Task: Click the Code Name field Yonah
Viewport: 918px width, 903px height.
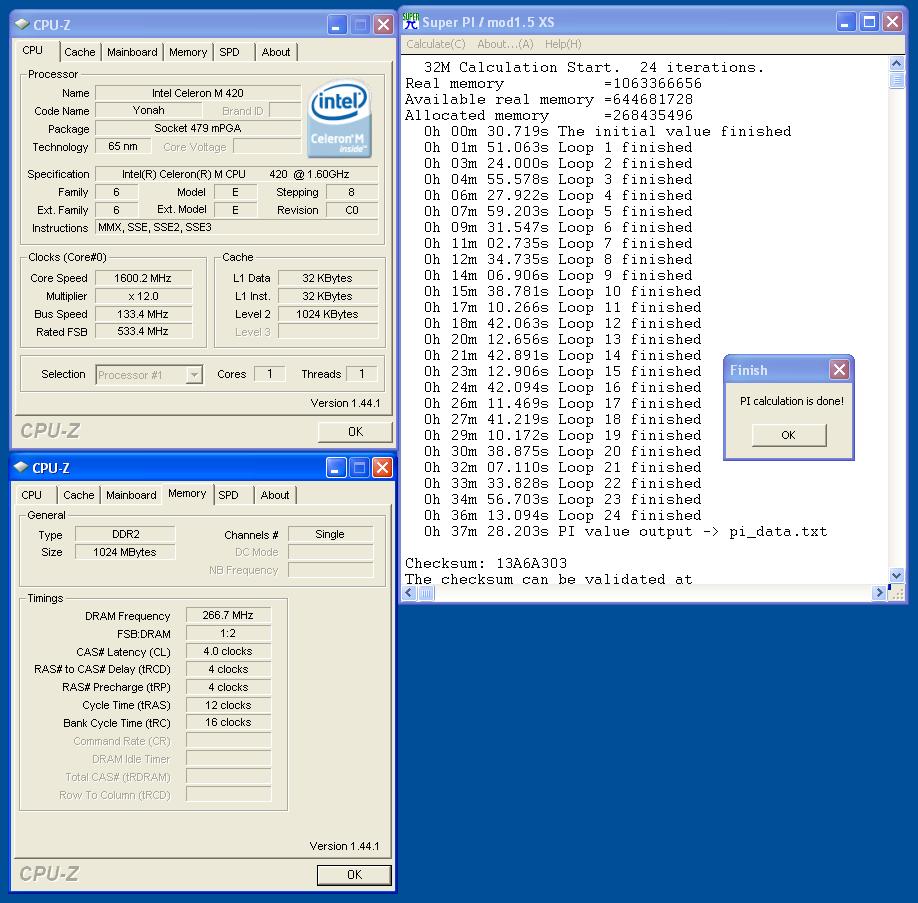Action: tap(149, 110)
